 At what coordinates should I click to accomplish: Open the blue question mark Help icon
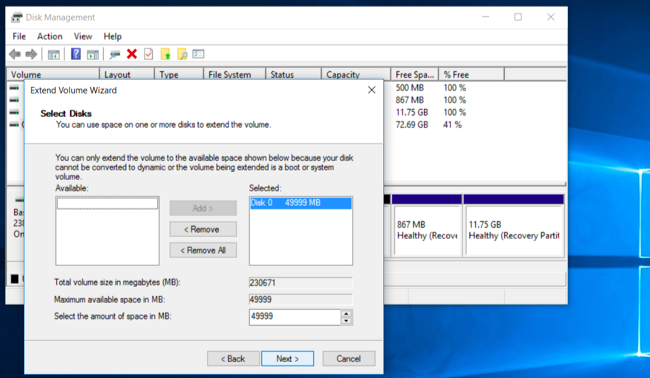point(76,54)
